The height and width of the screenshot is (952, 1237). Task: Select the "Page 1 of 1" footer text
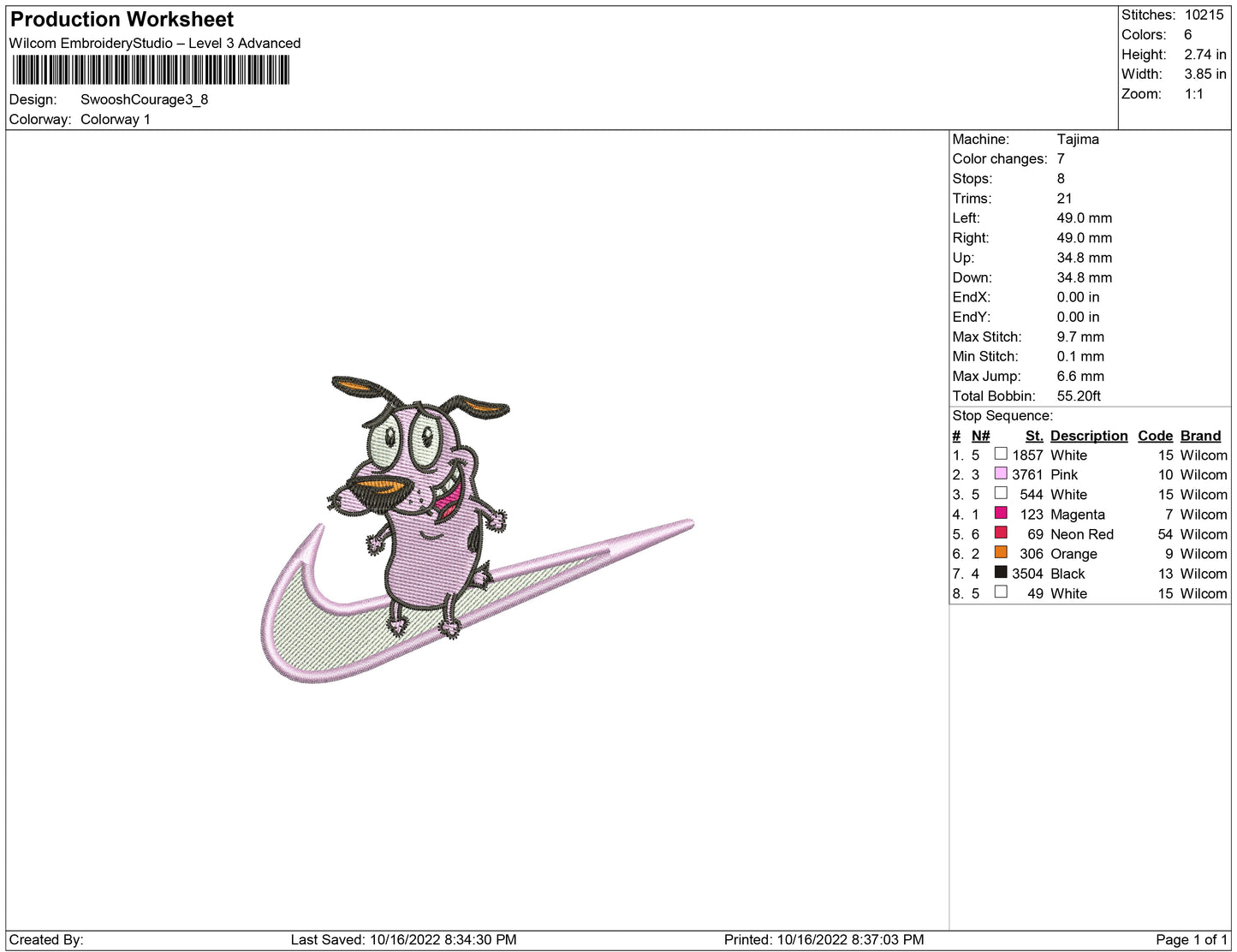1192,940
